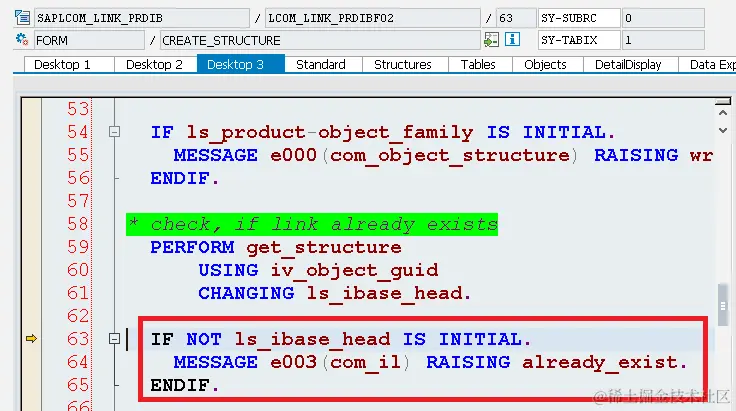
Task: Click e003 message on line 64
Action: (293, 362)
